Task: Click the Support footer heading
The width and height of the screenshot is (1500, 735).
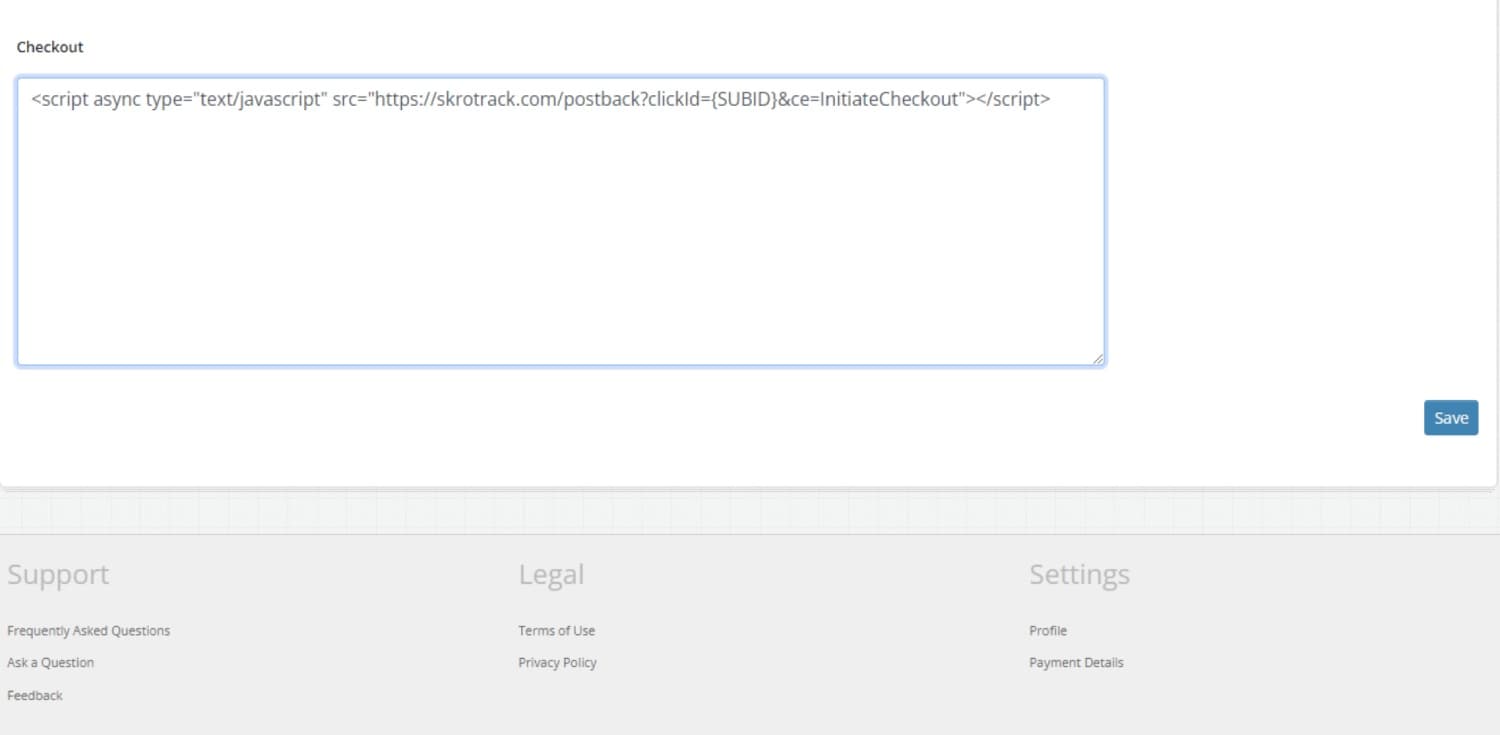Action: pos(58,575)
